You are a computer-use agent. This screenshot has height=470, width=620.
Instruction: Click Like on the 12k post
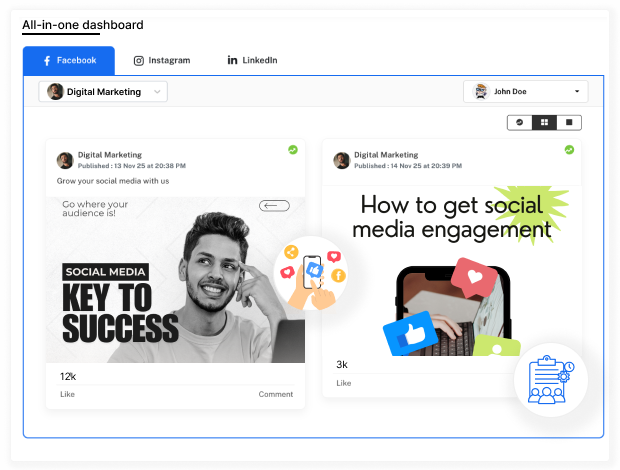(x=67, y=394)
